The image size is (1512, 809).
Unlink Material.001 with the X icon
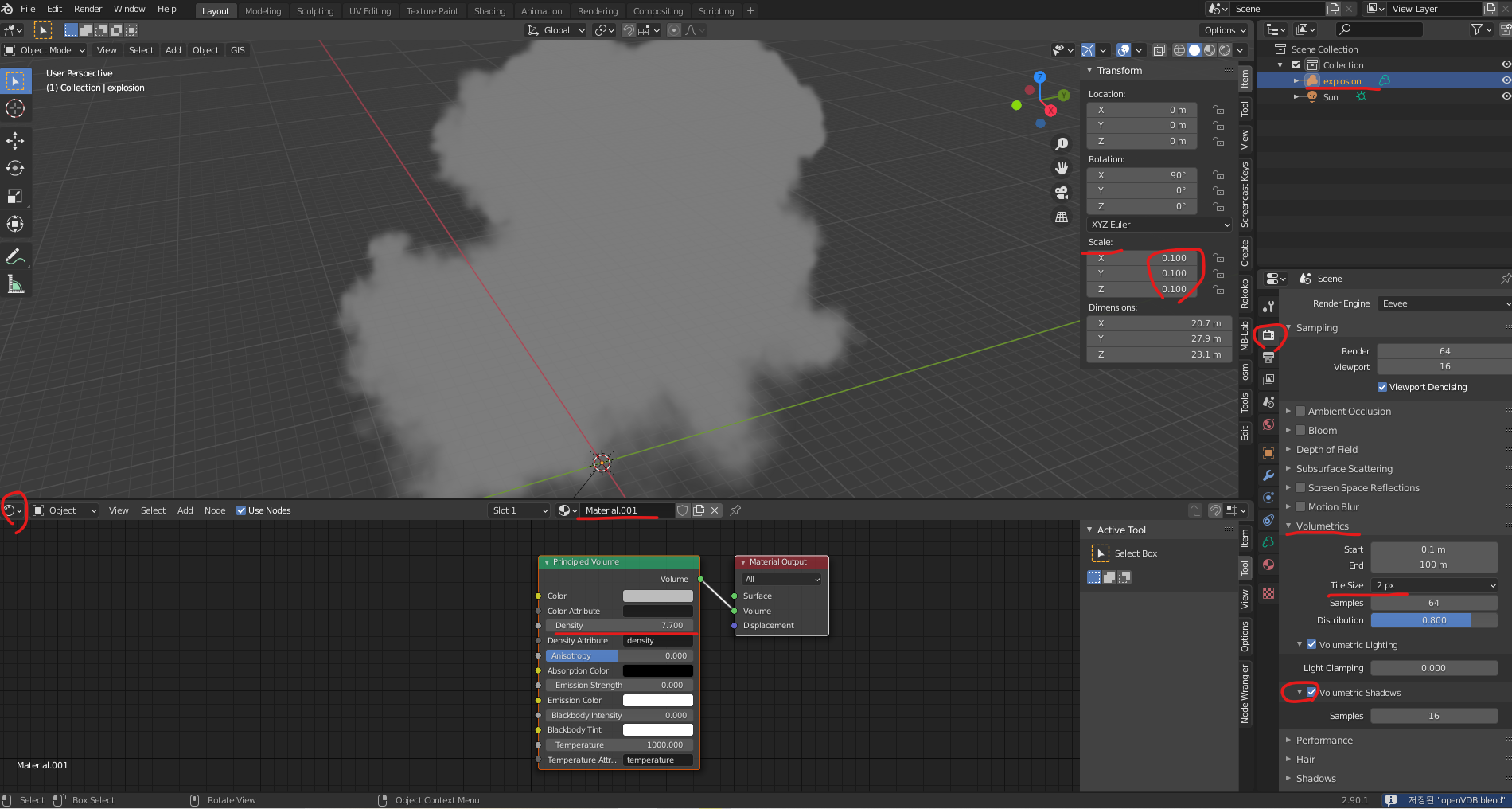715,510
